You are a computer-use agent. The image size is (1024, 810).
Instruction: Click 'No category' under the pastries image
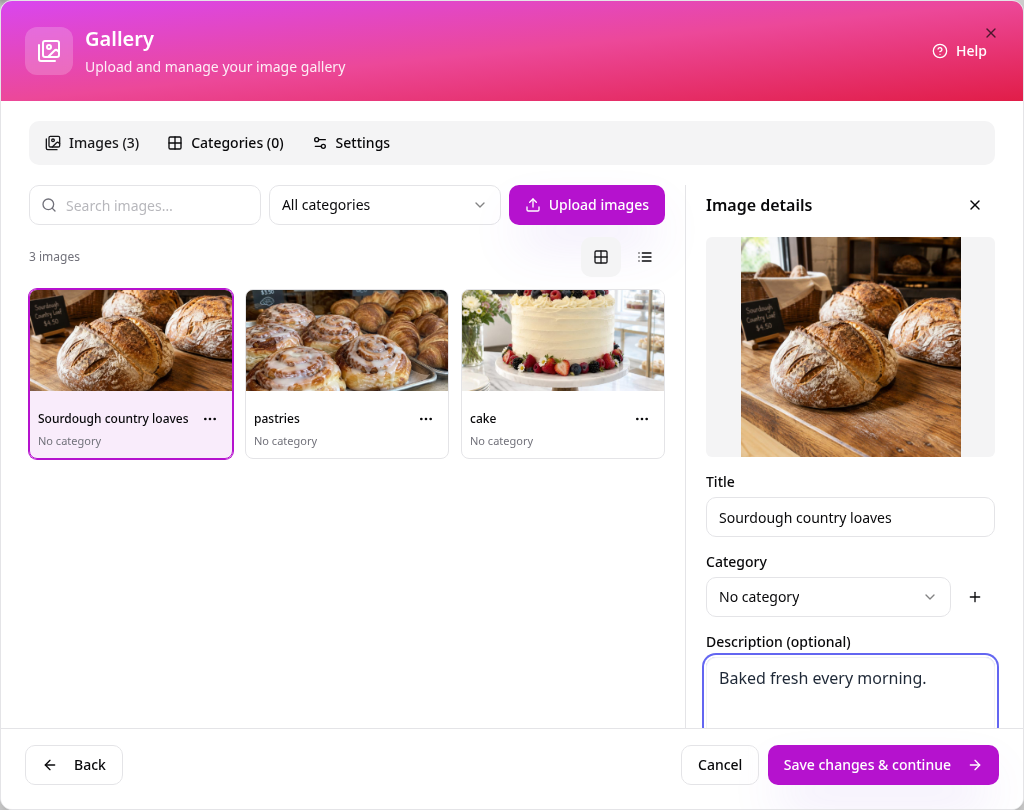tap(285, 441)
